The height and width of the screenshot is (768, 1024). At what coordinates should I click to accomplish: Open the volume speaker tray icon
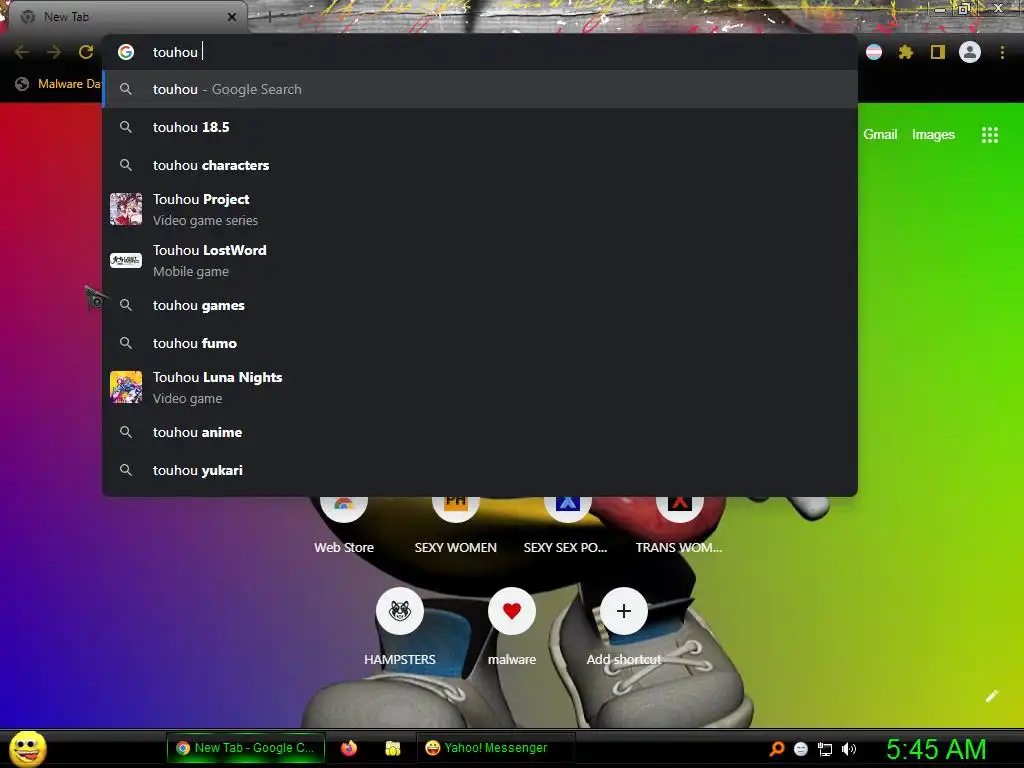849,749
